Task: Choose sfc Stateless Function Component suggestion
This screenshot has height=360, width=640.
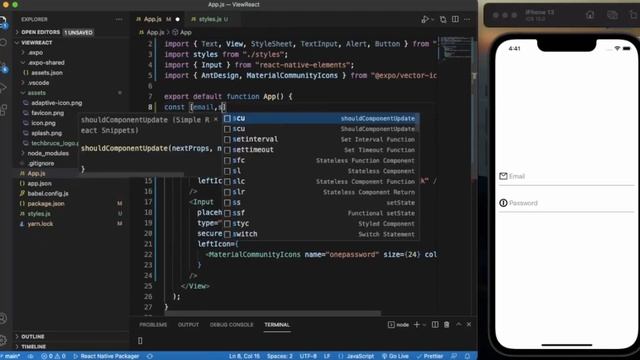Action: coord(320,160)
